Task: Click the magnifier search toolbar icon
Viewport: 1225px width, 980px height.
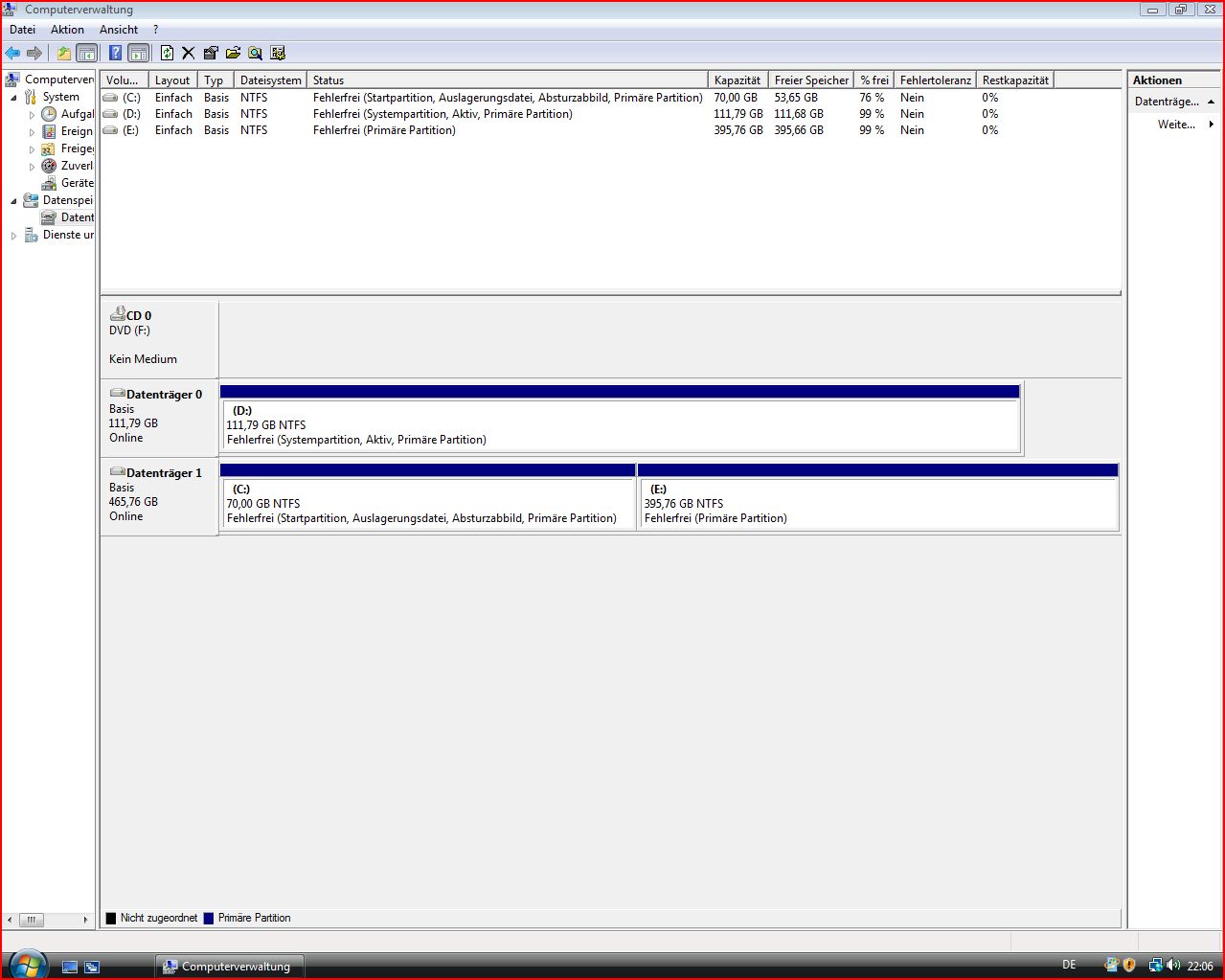Action: (x=255, y=54)
